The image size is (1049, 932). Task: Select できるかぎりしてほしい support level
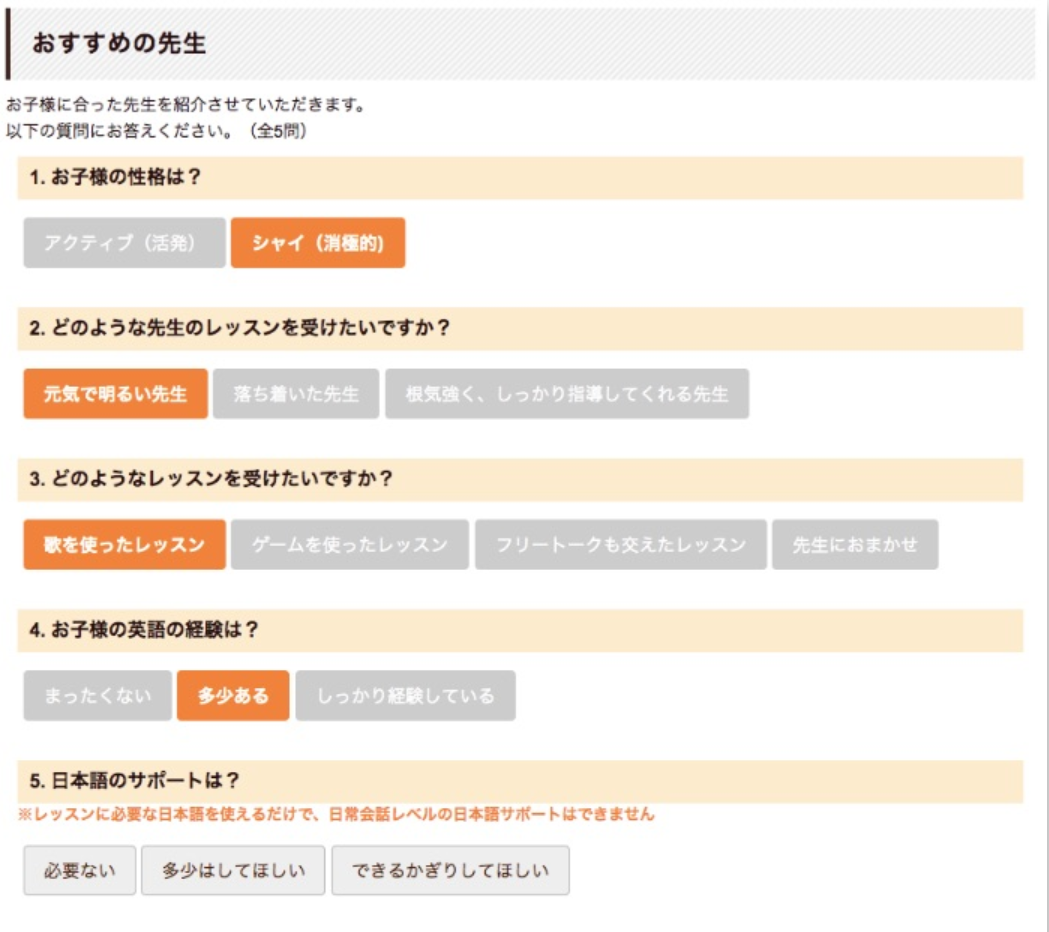450,870
